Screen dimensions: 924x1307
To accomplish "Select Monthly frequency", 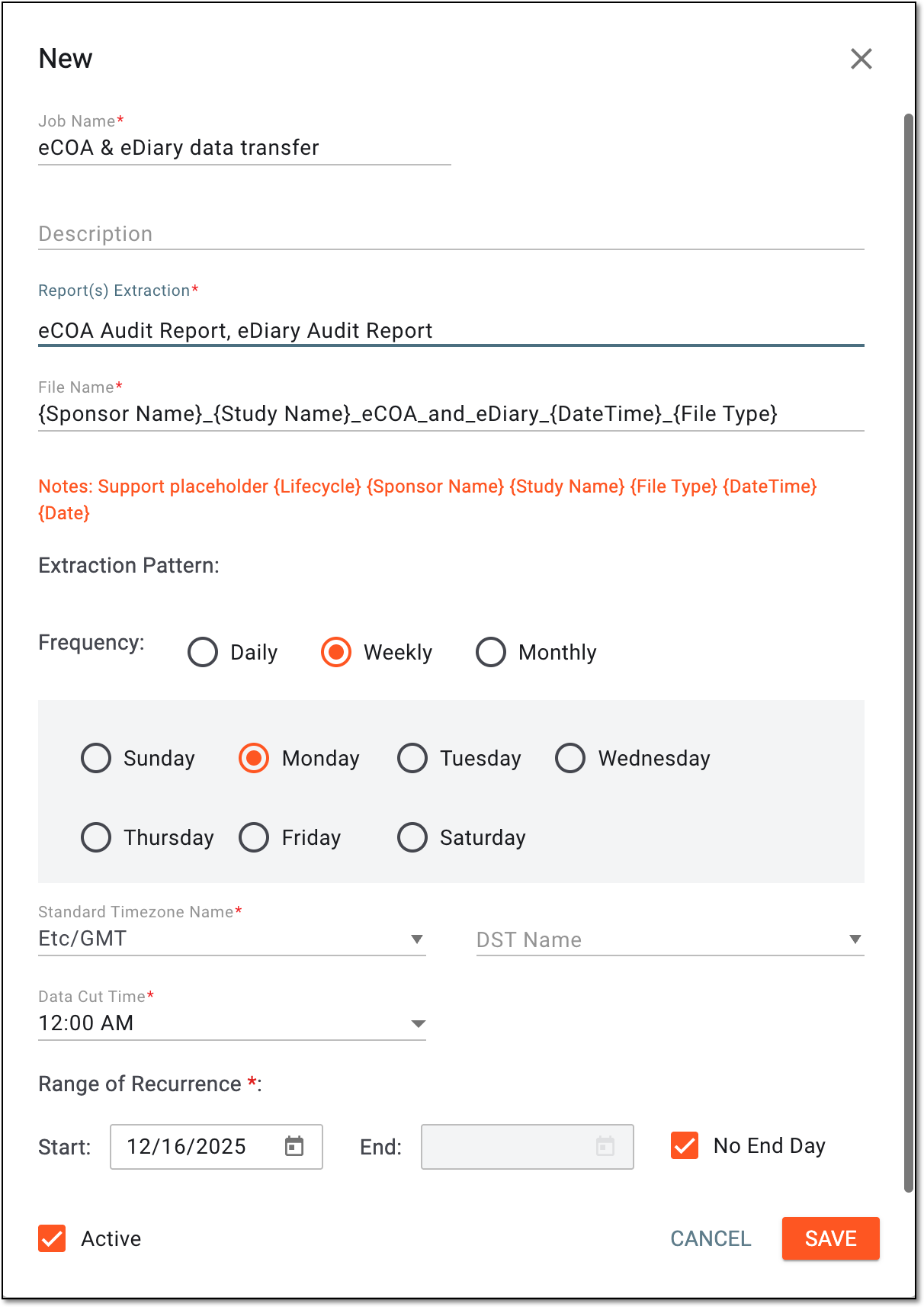I will pos(491,652).
